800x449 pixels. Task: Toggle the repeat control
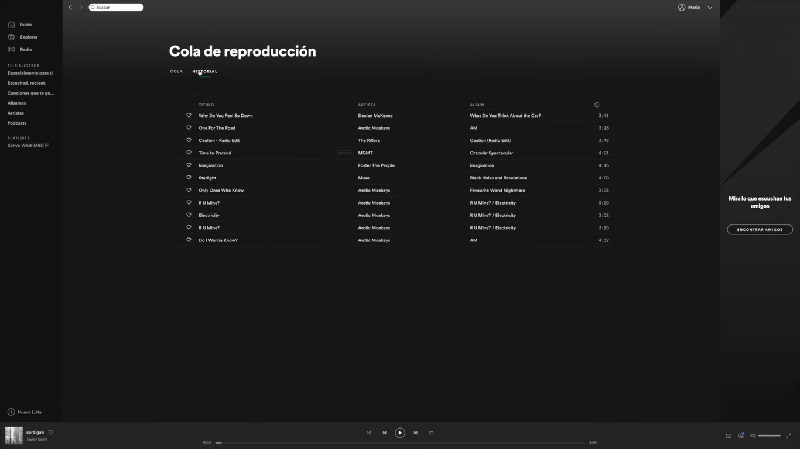click(x=431, y=433)
